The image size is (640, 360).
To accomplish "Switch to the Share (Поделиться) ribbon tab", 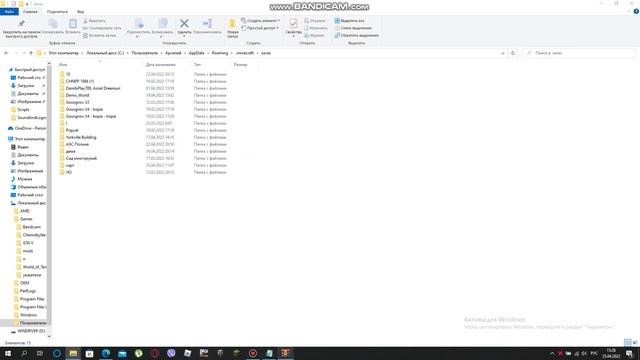I will point(57,11).
